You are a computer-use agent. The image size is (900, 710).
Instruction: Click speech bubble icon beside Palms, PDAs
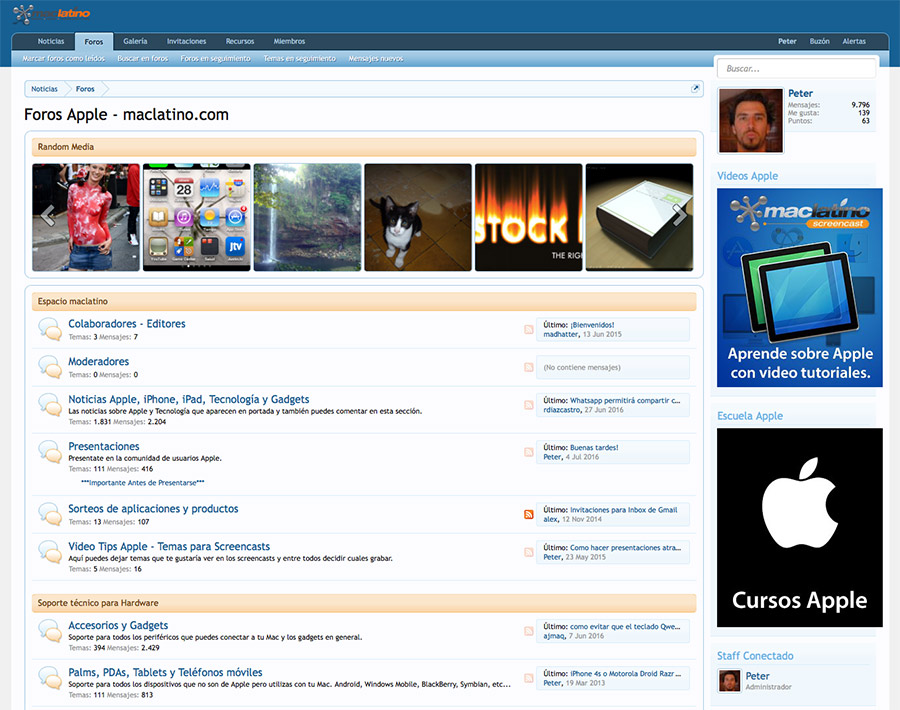coord(51,678)
